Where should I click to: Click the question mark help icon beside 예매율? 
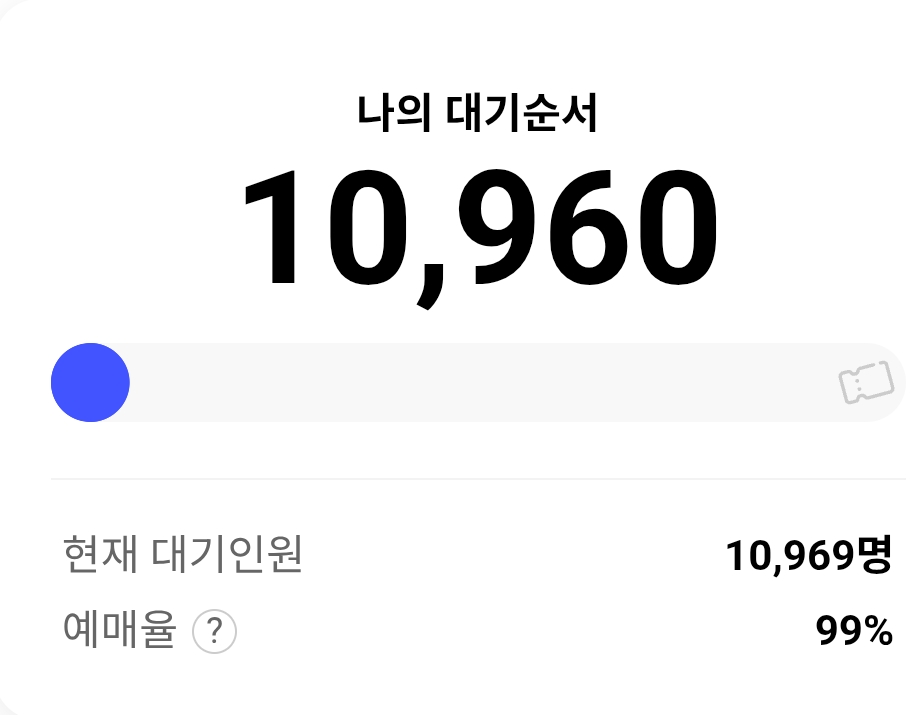tap(214, 632)
